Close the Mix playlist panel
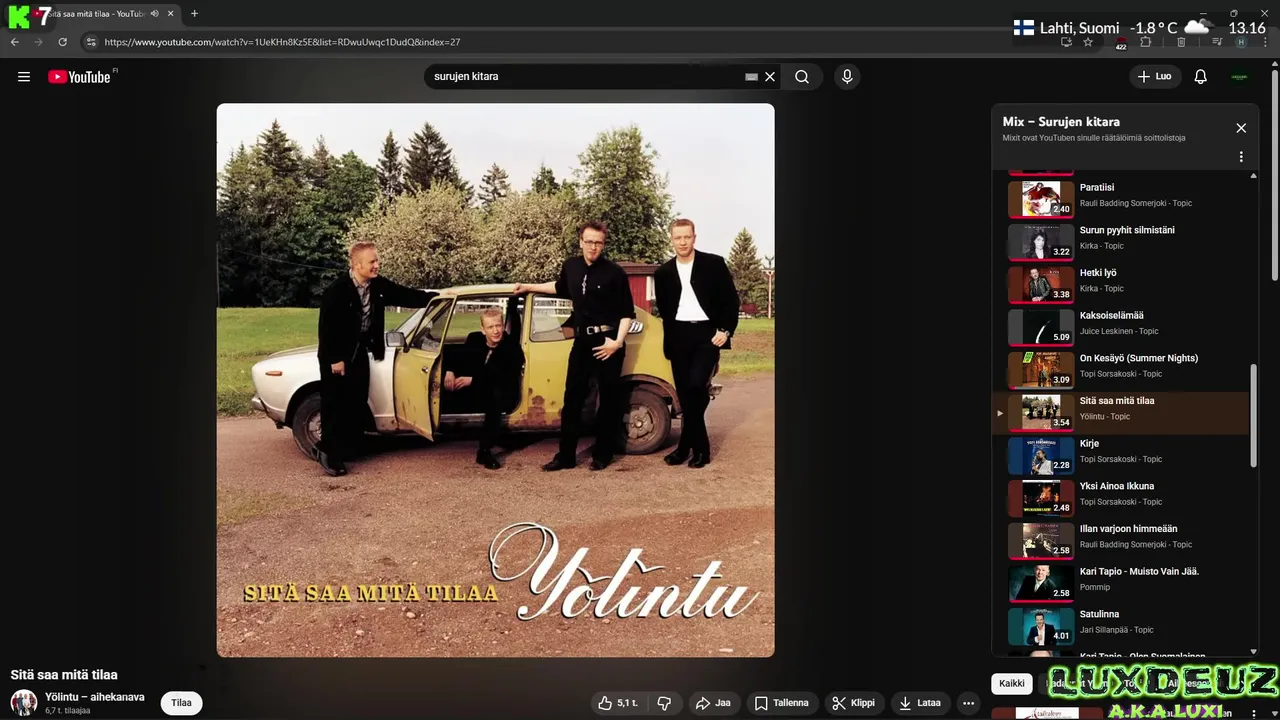1280x720 pixels. pyautogui.click(x=1241, y=128)
